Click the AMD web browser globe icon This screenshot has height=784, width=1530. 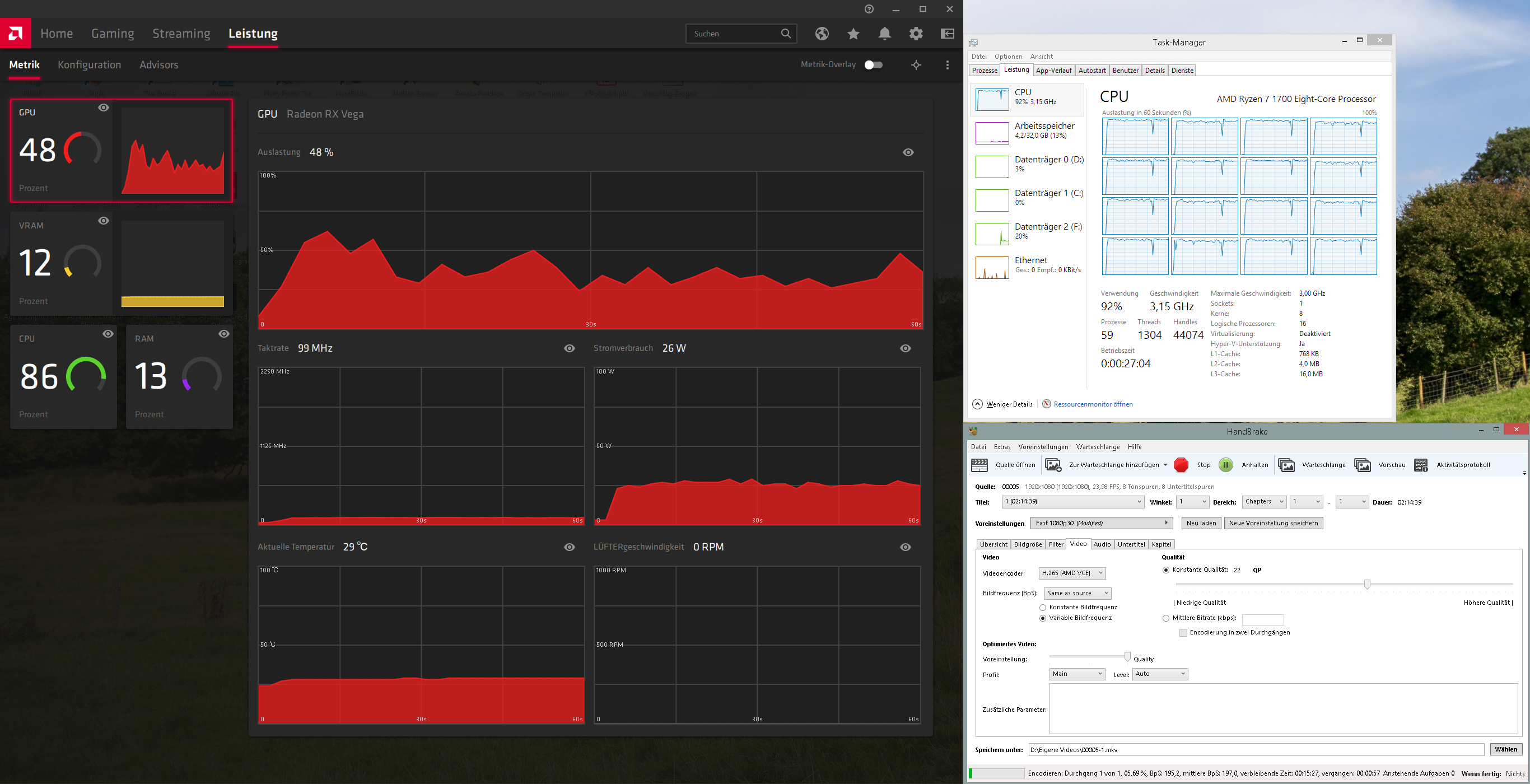pyautogui.click(x=822, y=34)
